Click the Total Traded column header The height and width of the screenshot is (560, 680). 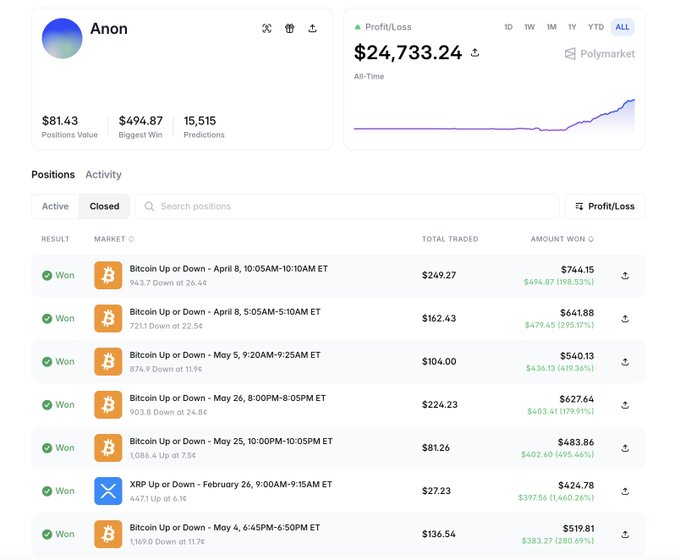450,239
